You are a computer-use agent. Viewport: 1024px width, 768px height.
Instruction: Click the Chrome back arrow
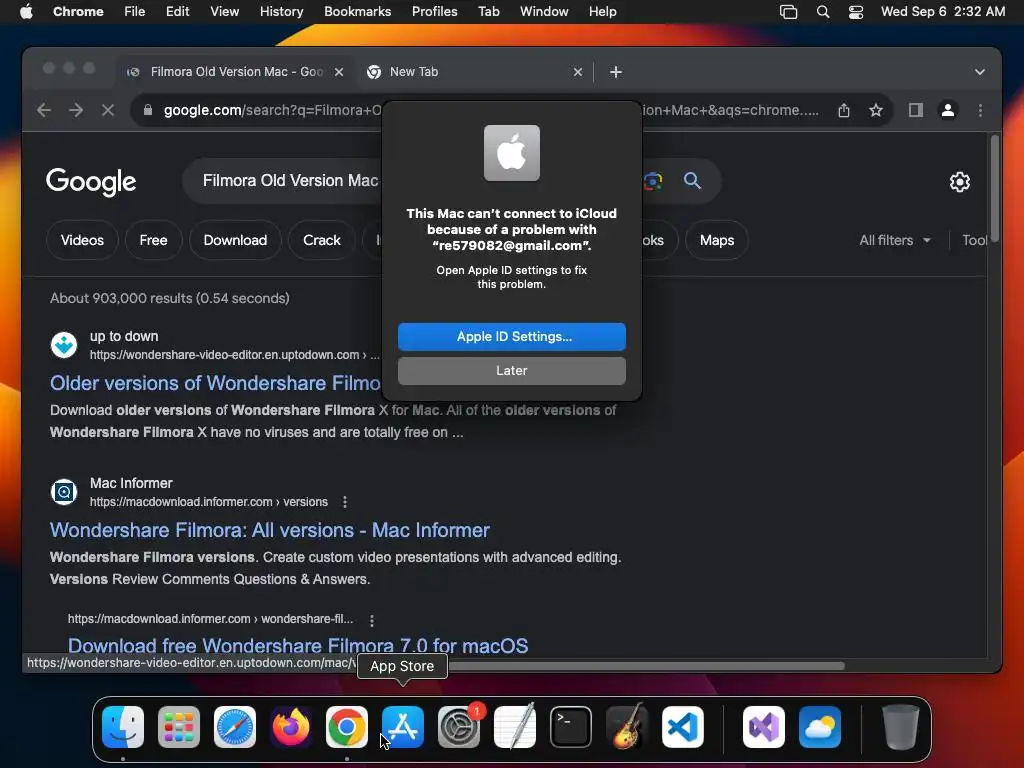44,110
